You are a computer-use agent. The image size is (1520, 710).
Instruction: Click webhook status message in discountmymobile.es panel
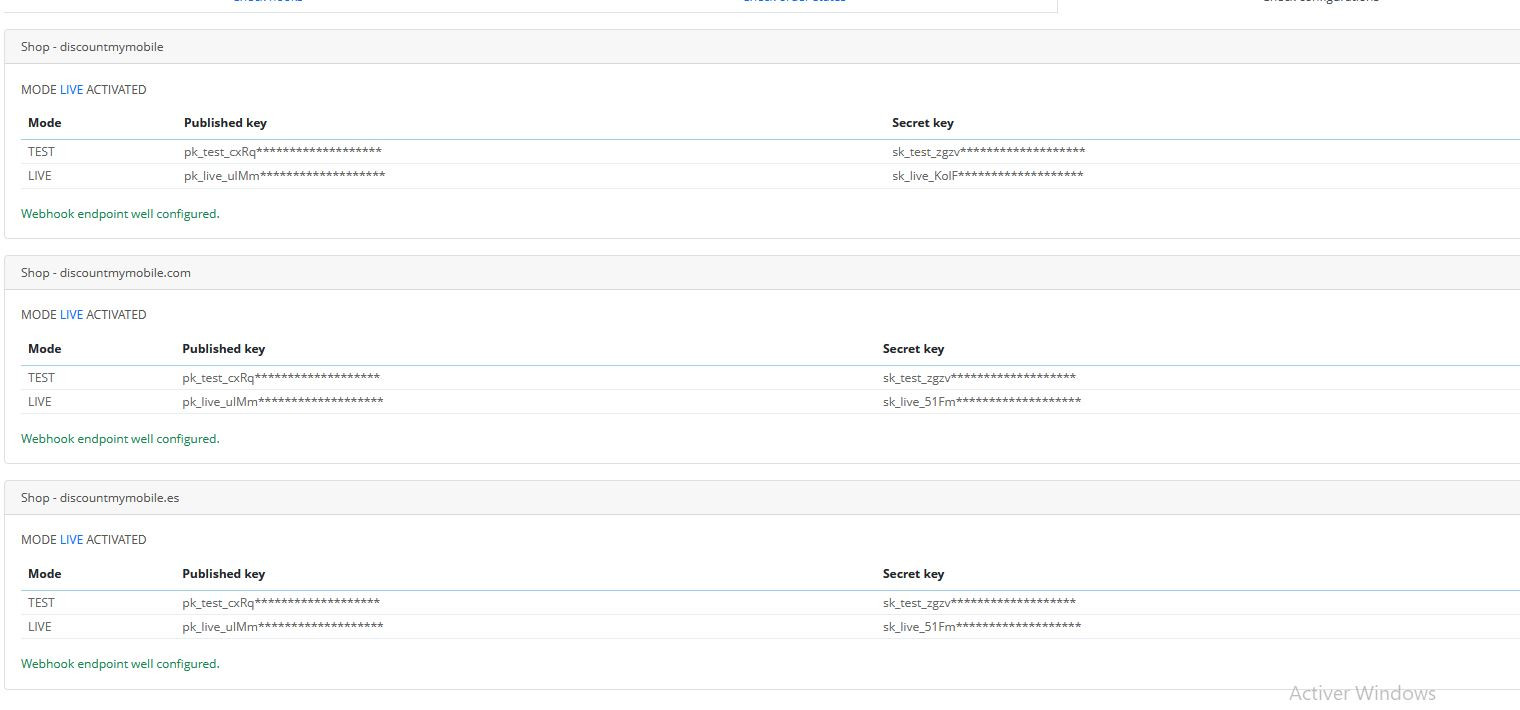coord(120,664)
